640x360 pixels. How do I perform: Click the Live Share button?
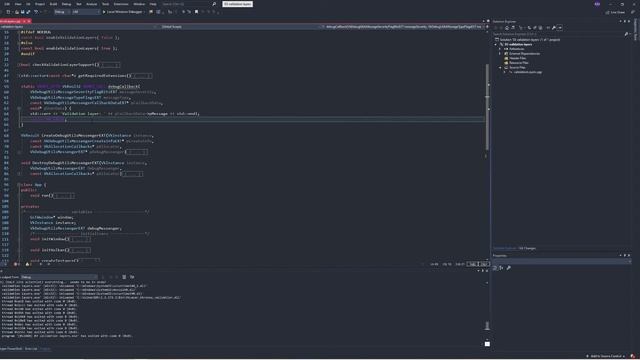615,12
